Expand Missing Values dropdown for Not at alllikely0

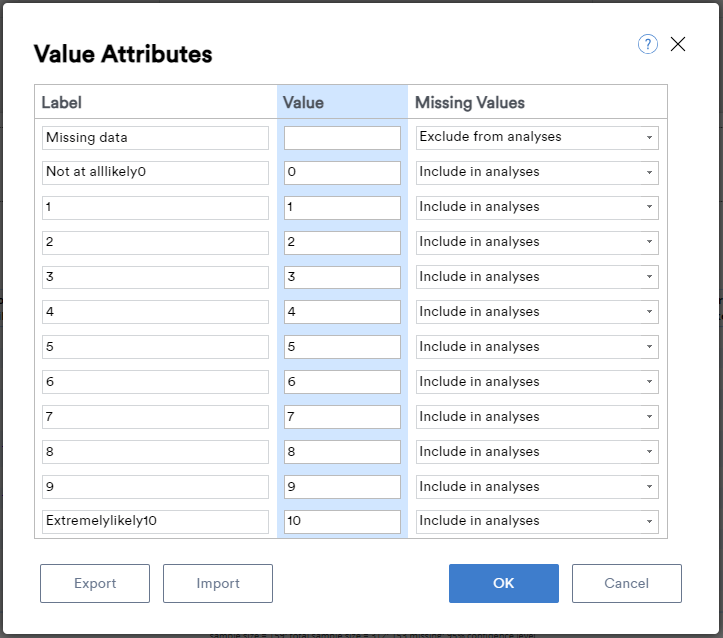point(537,172)
